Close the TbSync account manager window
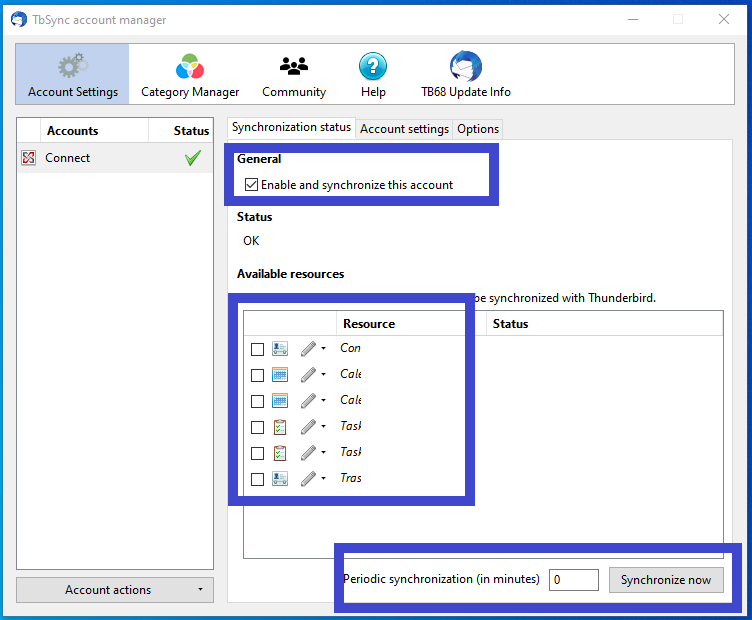Image resolution: width=752 pixels, height=620 pixels. pos(724,19)
